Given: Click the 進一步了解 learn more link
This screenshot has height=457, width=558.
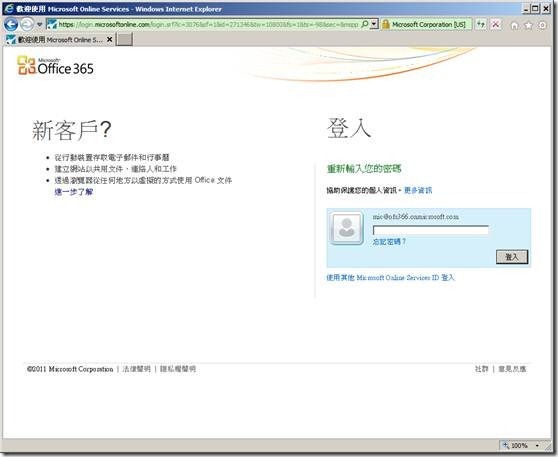Looking at the screenshot, I should click(x=74, y=192).
